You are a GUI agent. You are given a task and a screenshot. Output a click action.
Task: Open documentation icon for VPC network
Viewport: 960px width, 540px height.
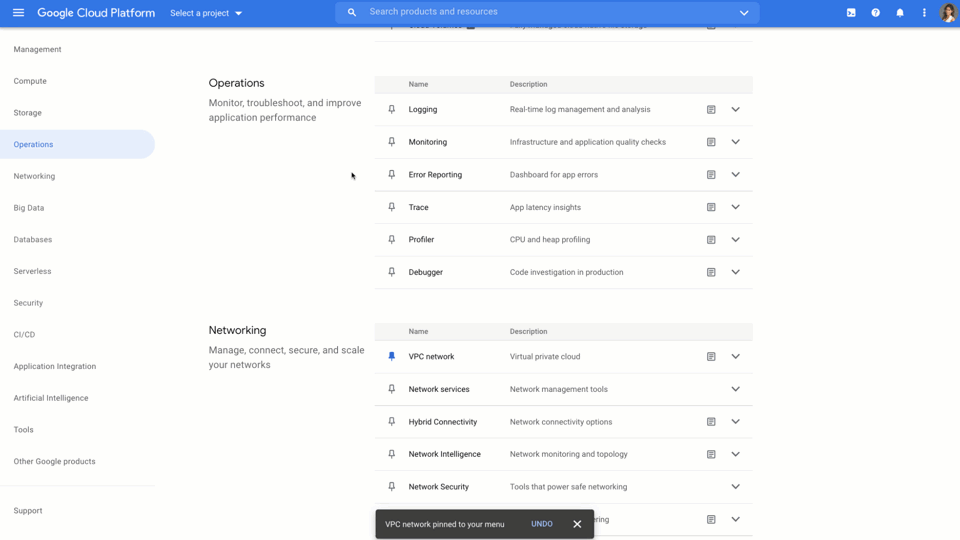711,356
